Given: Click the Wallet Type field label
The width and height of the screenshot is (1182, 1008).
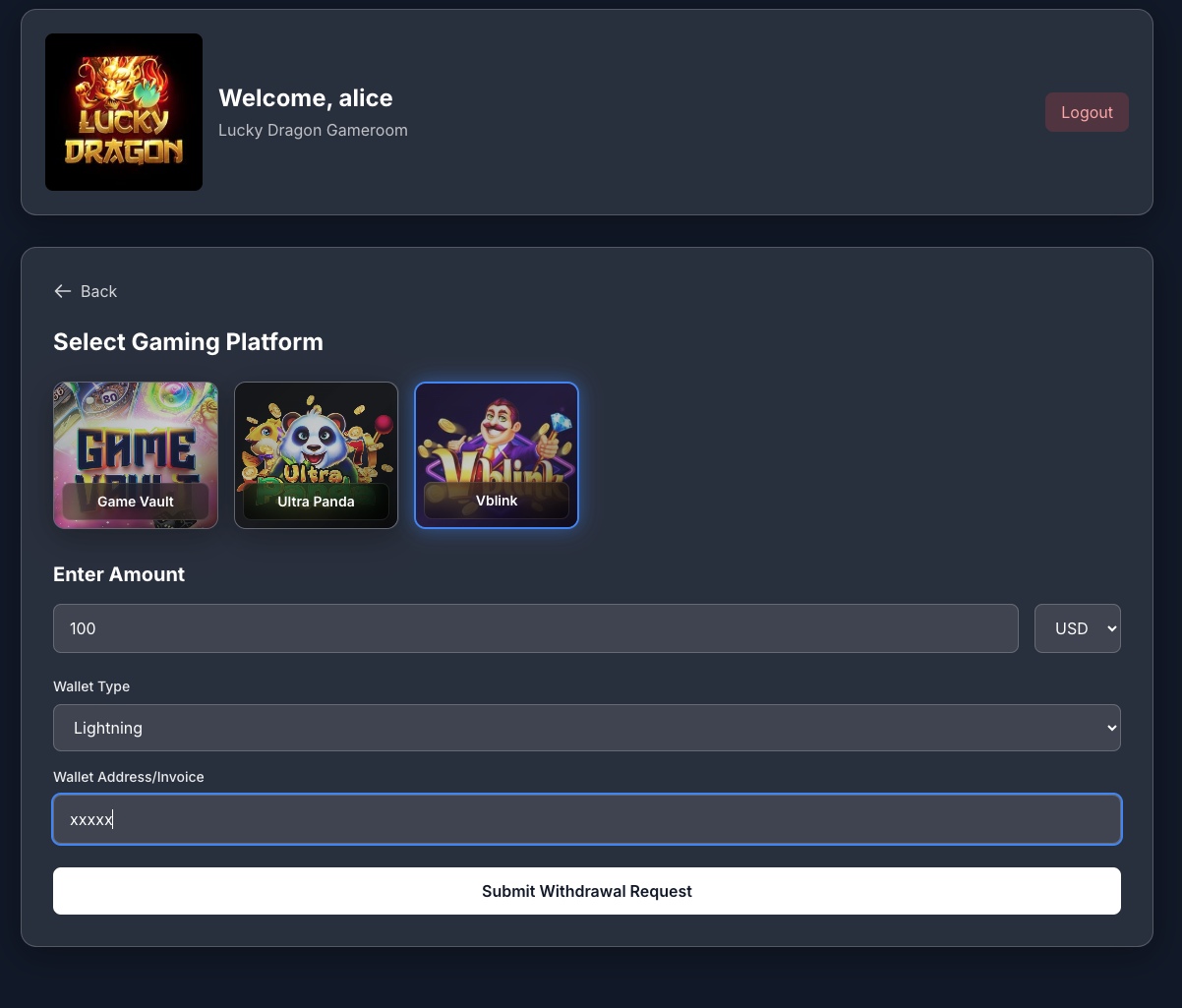Looking at the screenshot, I should click(x=91, y=686).
